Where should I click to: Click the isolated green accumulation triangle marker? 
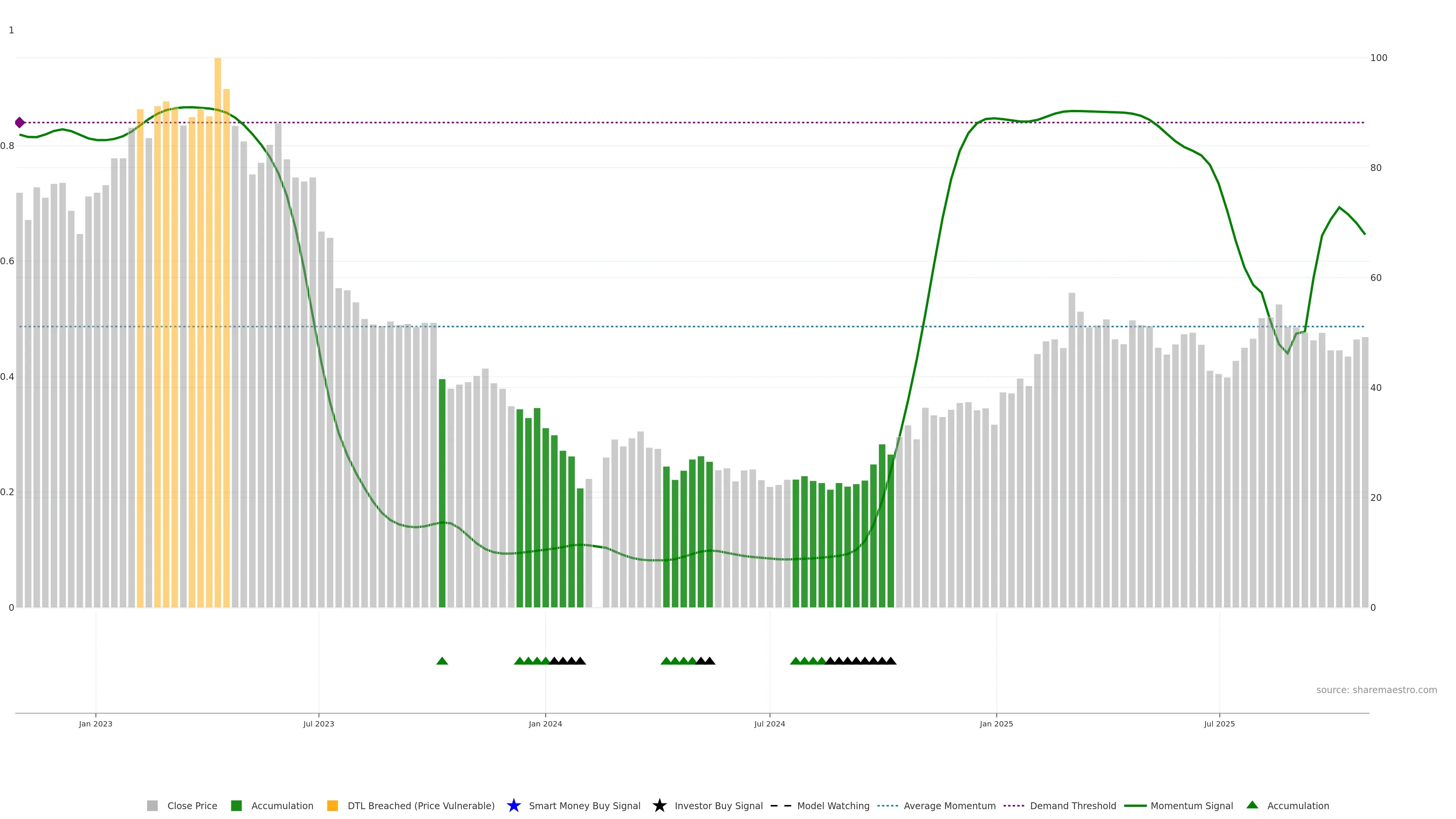[x=442, y=661]
